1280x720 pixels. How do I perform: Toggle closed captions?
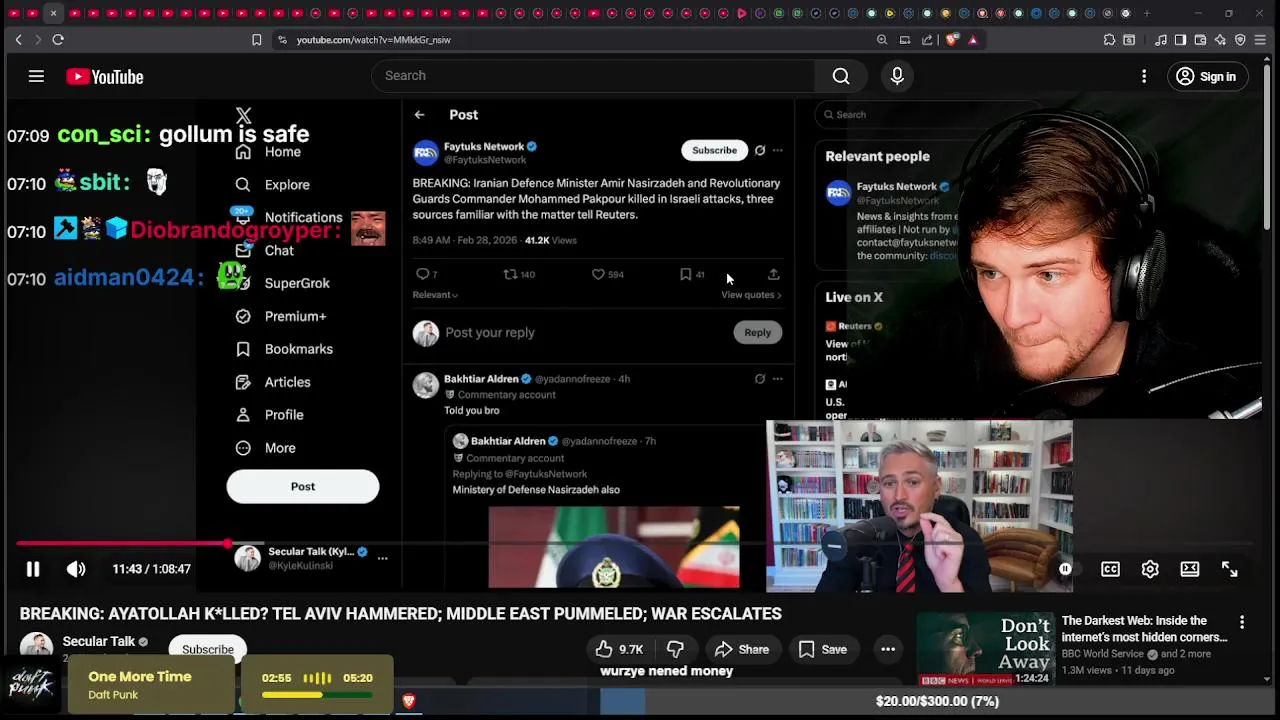pyautogui.click(x=1110, y=569)
